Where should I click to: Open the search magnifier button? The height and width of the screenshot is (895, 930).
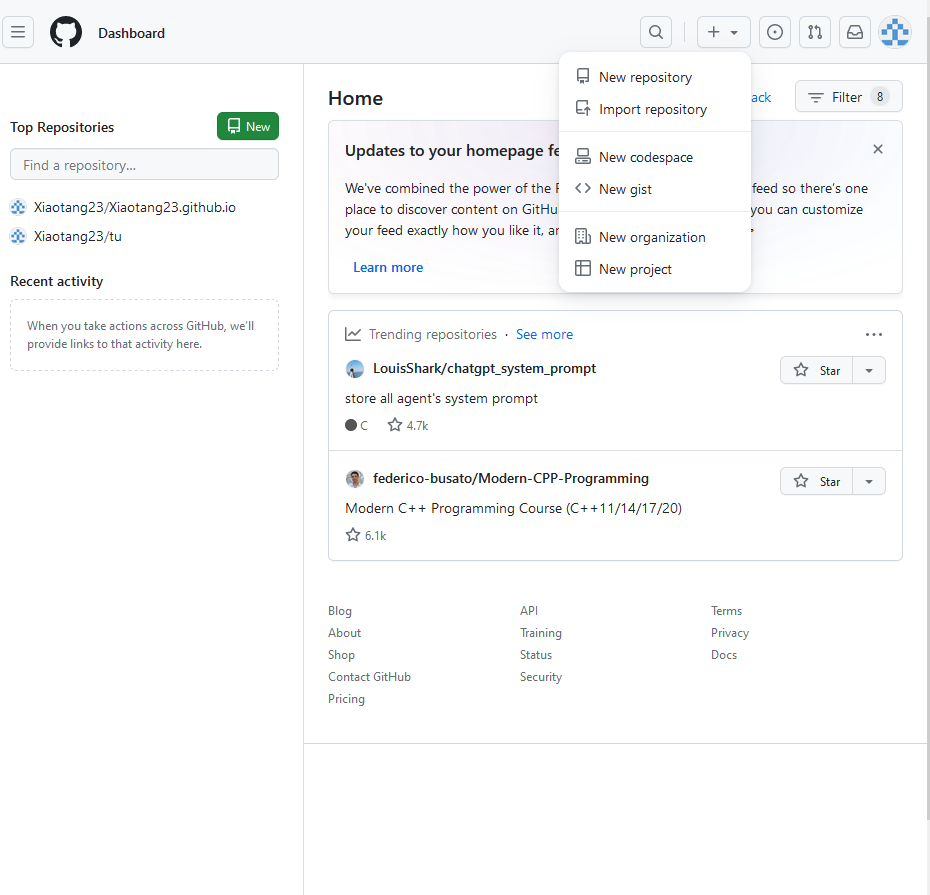click(x=656, y=32)
